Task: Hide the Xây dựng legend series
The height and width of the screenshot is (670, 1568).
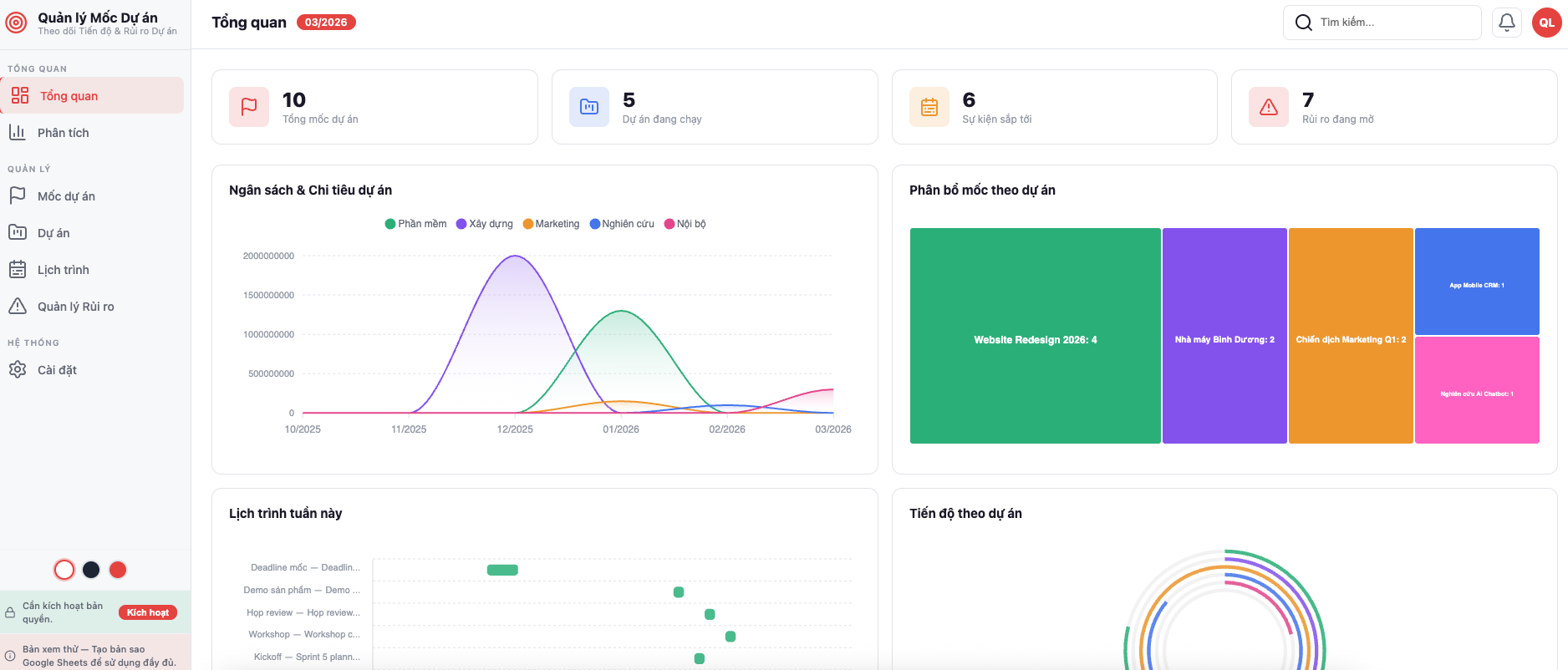Action: (484, 224)
